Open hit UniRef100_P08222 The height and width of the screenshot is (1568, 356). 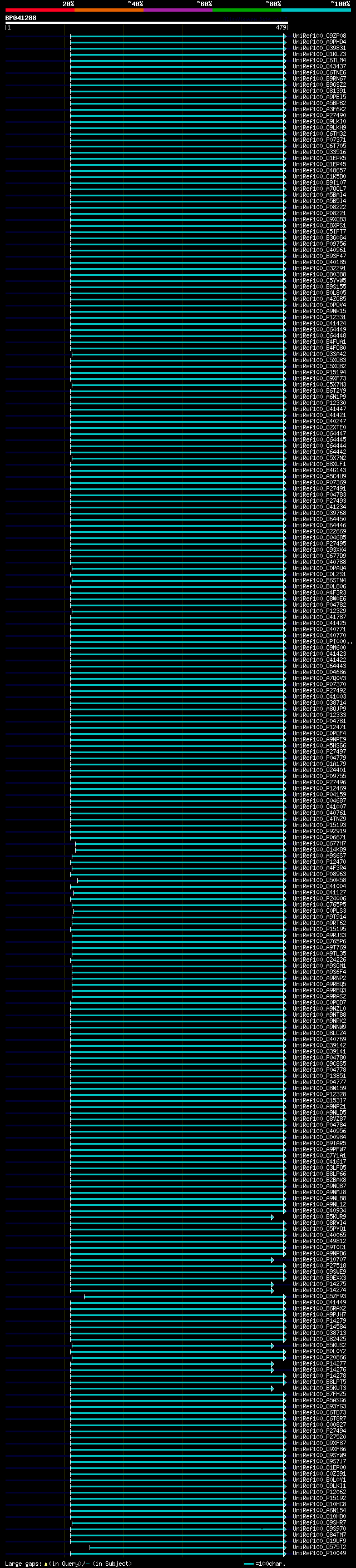pyautogui.click(x=319, y=207)
